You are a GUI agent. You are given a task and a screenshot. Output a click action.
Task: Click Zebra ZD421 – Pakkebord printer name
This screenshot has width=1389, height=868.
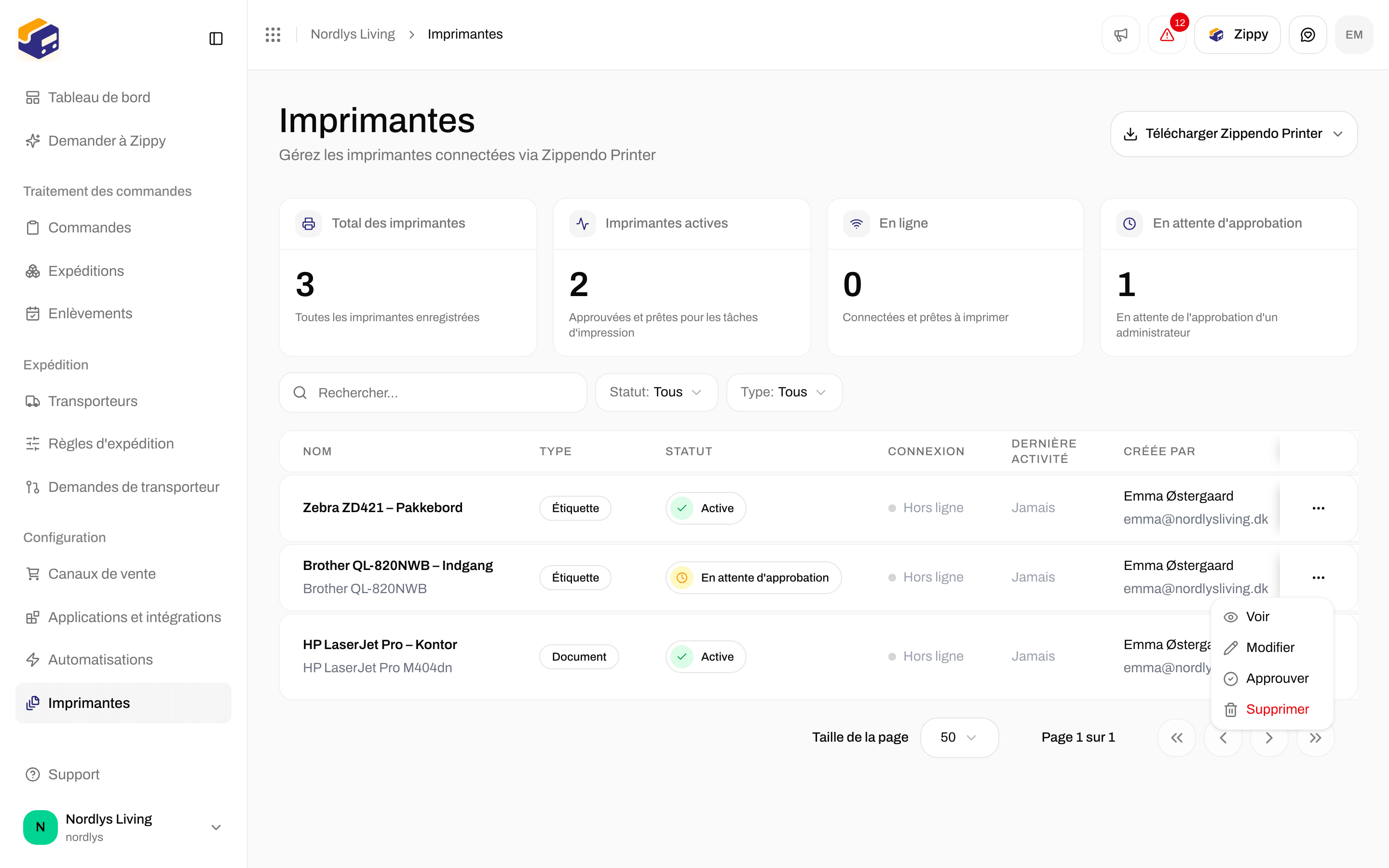(x=382, y=508)
